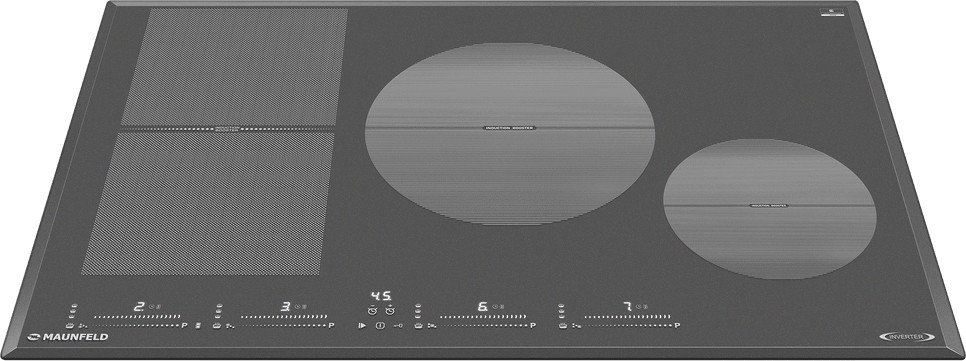Tap middle preset icon of zone 2 stack

(73, 312)
